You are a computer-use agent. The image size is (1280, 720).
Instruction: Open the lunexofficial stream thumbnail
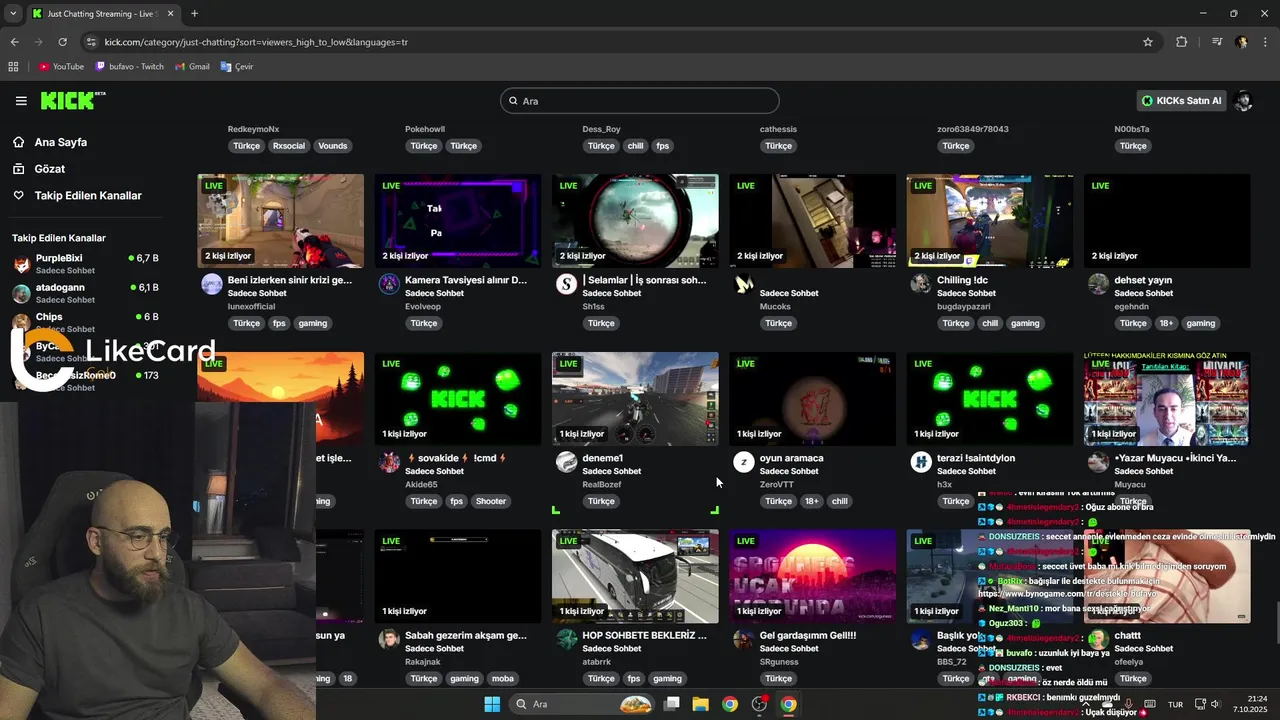(x=280, y=221)
